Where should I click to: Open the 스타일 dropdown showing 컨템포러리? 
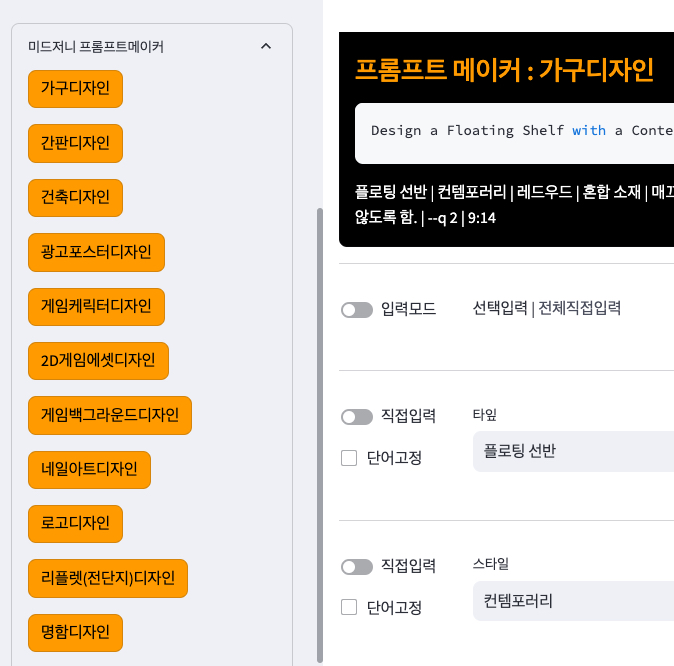click(572, 601)
